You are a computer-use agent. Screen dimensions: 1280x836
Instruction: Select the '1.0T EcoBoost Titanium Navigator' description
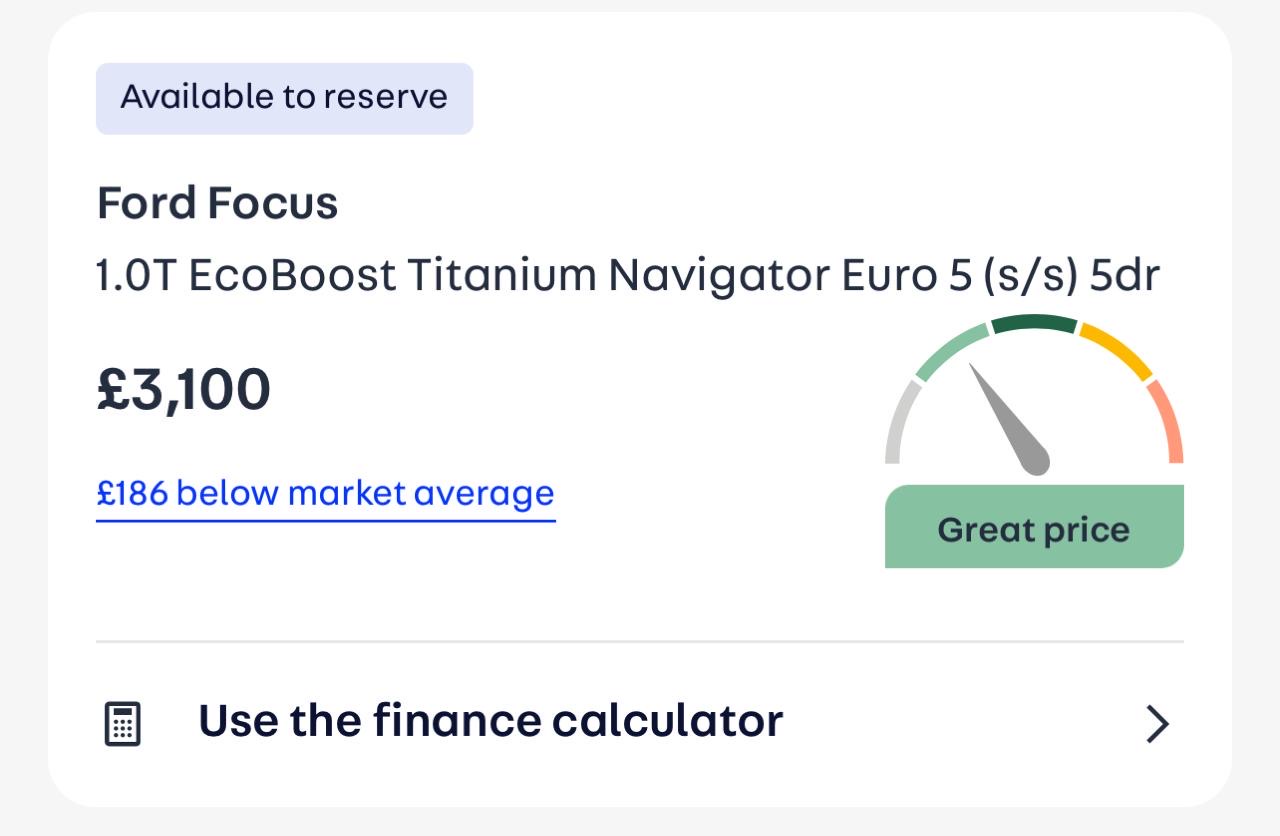pyautogui.click(x=465, y=275)
